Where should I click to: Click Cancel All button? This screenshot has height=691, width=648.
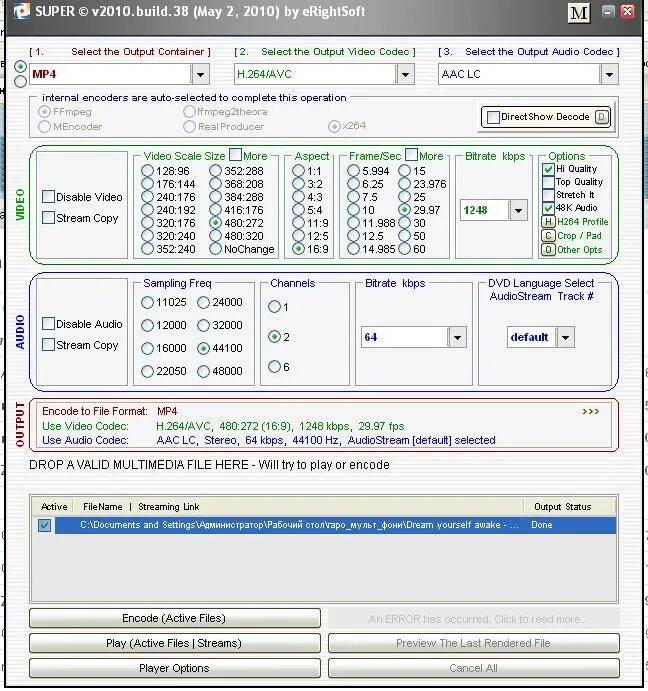(473, 669)
